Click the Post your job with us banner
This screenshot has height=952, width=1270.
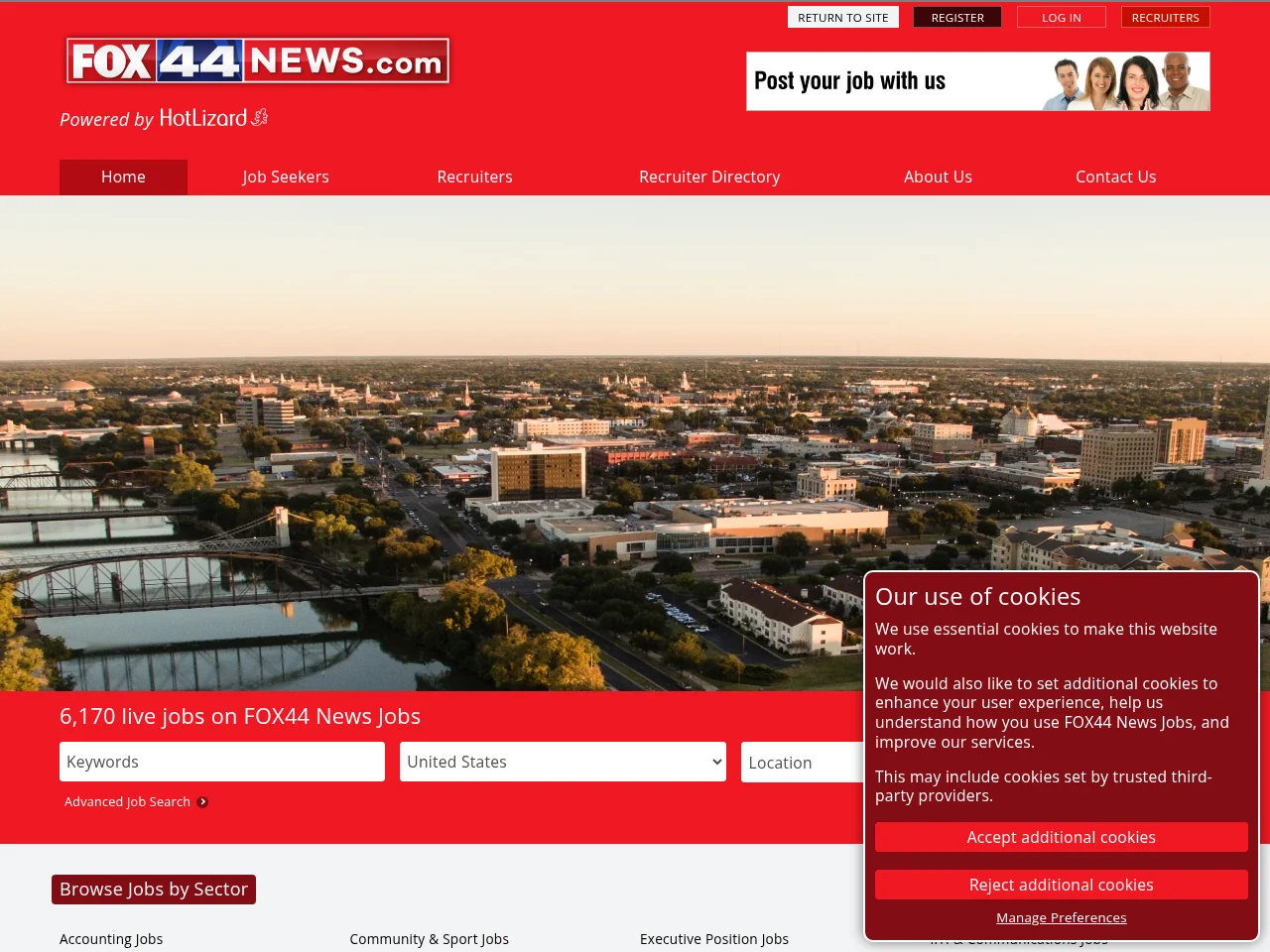coord(978,81)
